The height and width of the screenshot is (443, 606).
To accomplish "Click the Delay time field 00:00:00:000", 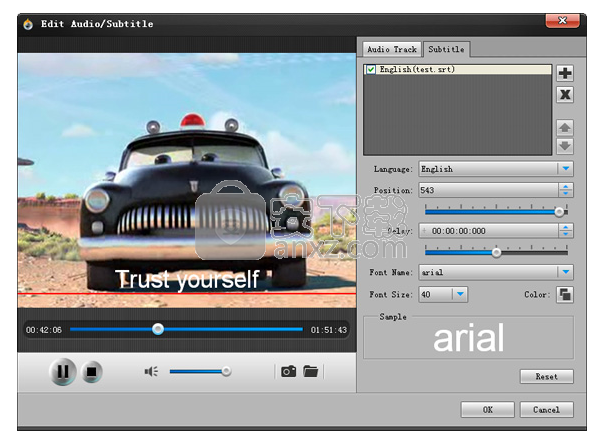I will pos(489,231).
